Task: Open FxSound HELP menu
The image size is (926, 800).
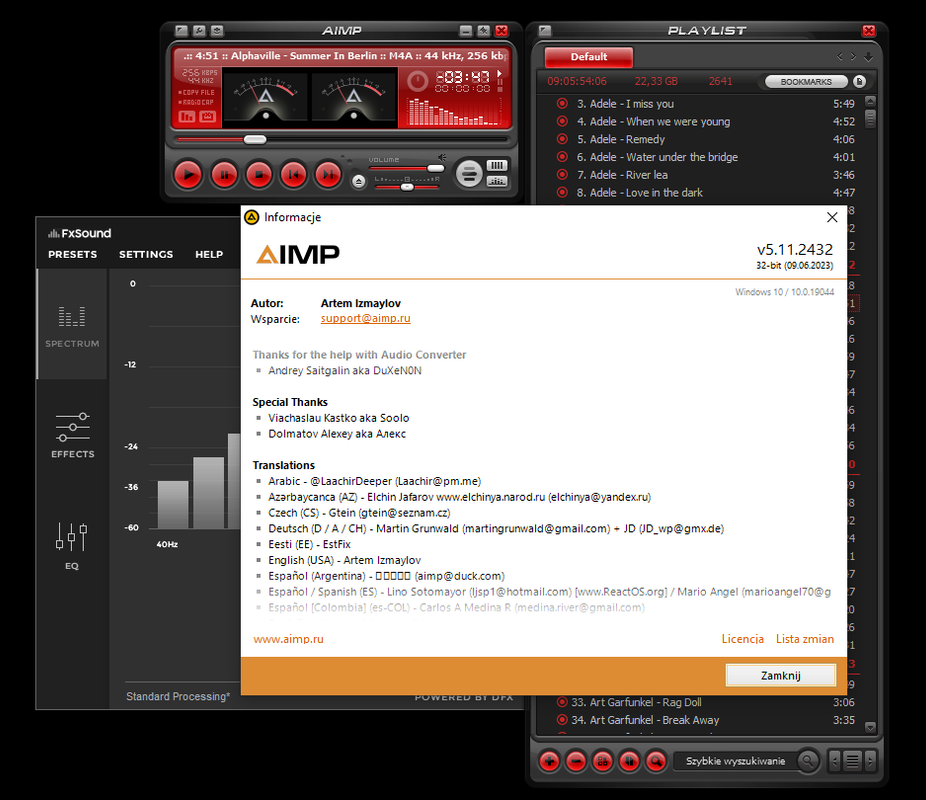Action: pos(209,254)
